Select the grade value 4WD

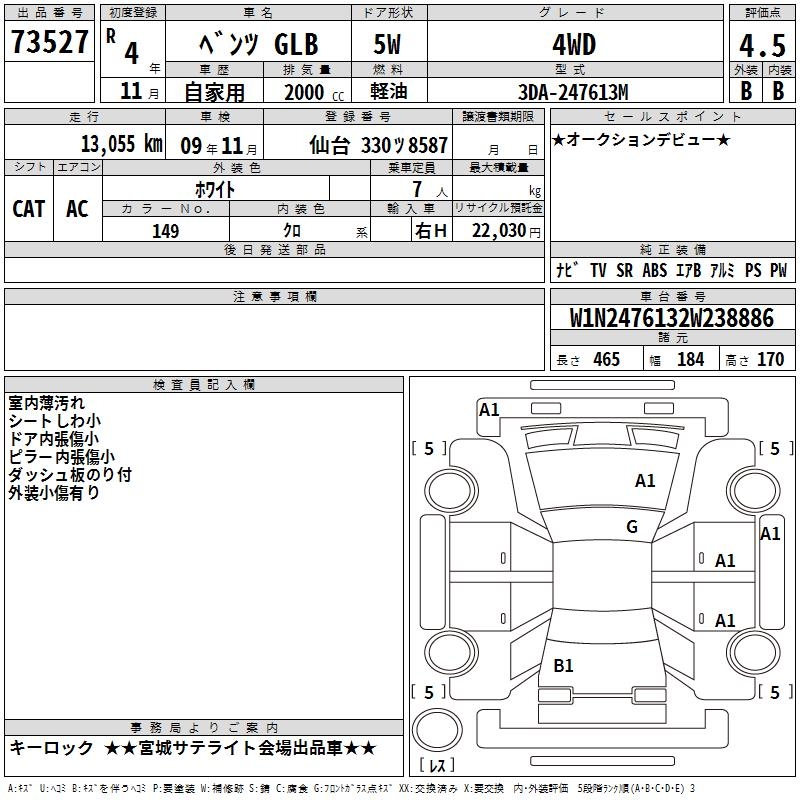pos(574,45)
